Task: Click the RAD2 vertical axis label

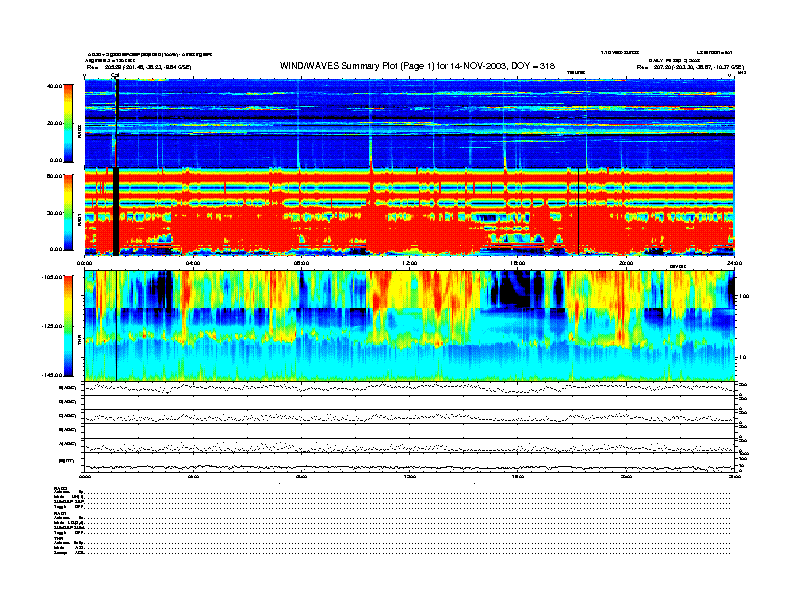Action: point(79,132)
